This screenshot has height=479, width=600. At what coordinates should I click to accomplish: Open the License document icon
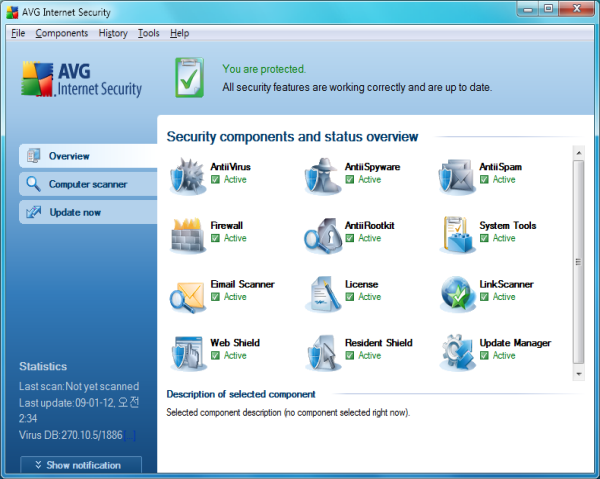pyautogui.click(x=323, y=294)
